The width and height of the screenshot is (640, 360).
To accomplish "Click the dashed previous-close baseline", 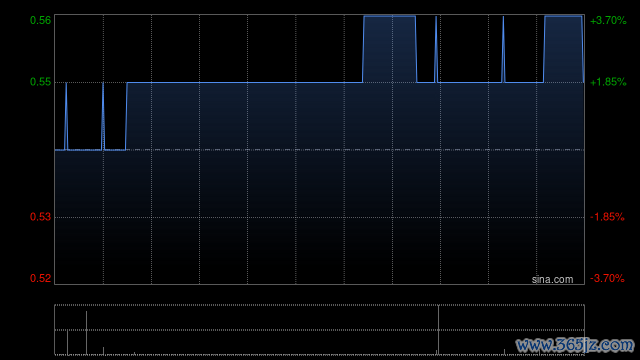I will click(319, 150).
